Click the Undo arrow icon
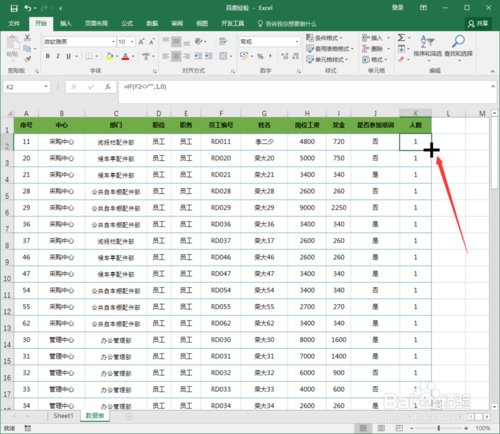Screen dimensions: 500x434 [x=28, y=8]
